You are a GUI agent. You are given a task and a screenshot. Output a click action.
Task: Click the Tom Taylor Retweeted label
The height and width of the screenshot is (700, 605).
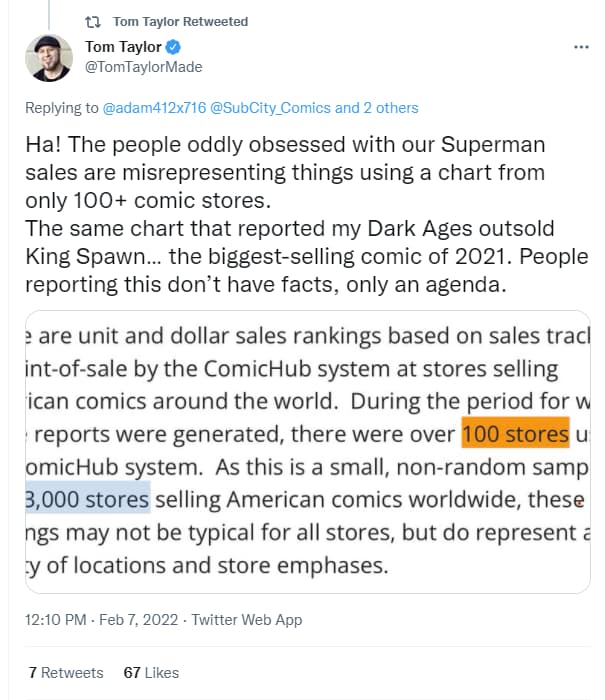point(180,21)
